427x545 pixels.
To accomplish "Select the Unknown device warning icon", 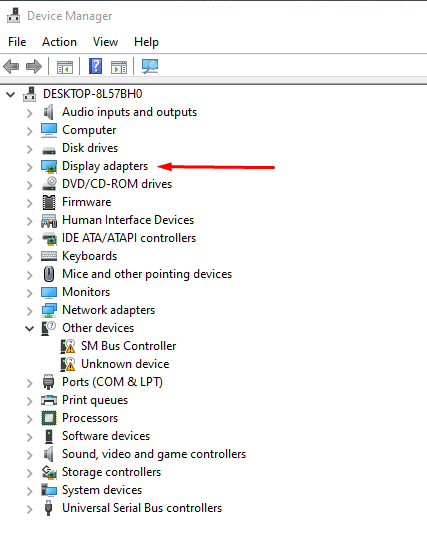I will pos(68,364).
